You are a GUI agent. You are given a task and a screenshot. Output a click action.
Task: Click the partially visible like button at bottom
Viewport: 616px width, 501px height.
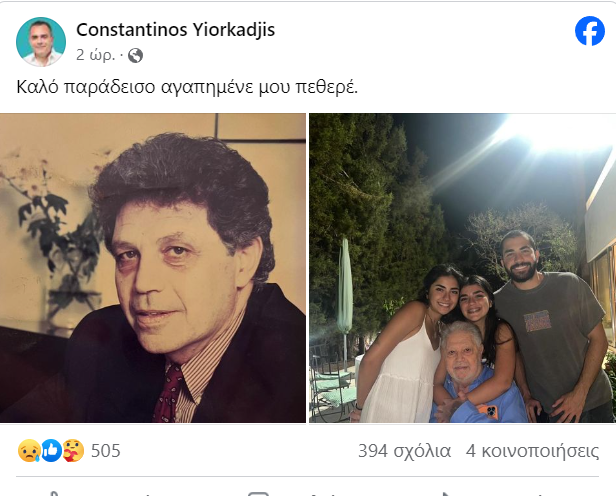pyautogui.click(x=53, y=493)
